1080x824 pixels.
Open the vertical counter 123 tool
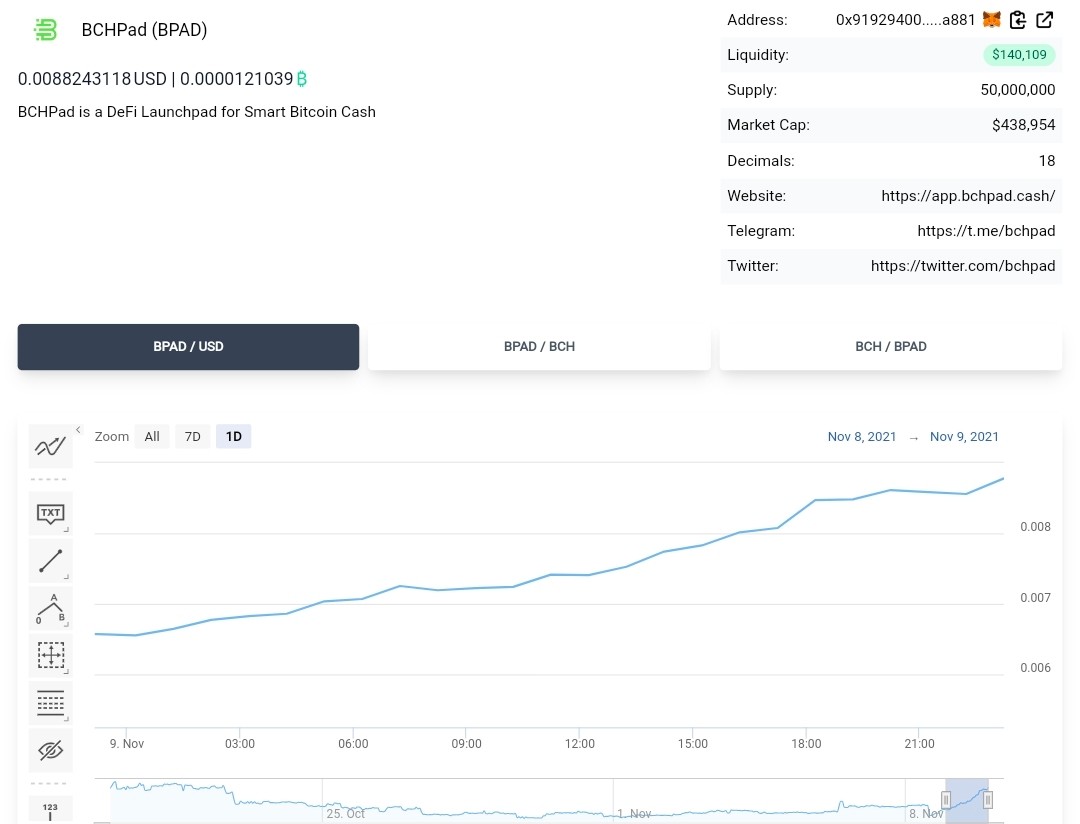pos(50,810)
